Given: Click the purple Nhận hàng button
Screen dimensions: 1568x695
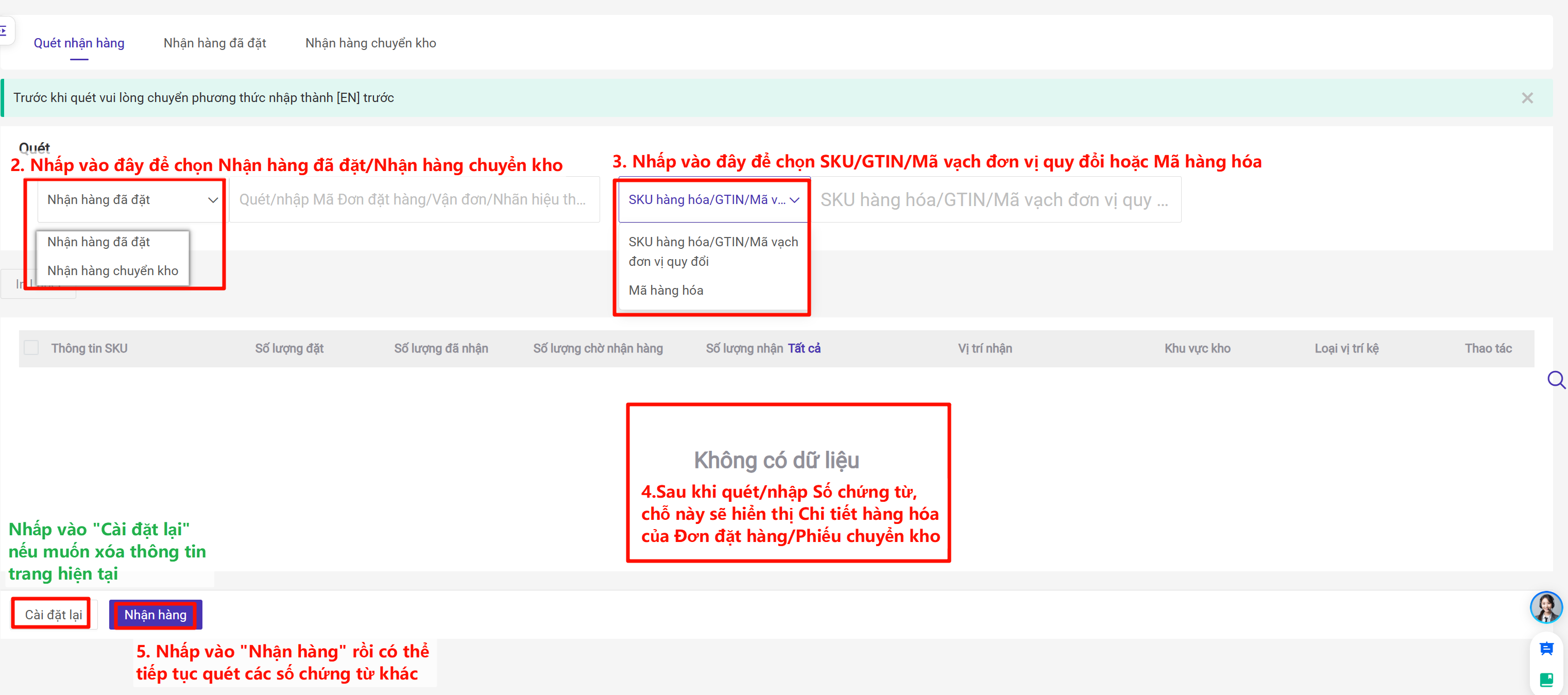Looking at the screenshot, I should pyautogui.click(x=155, y=615).
